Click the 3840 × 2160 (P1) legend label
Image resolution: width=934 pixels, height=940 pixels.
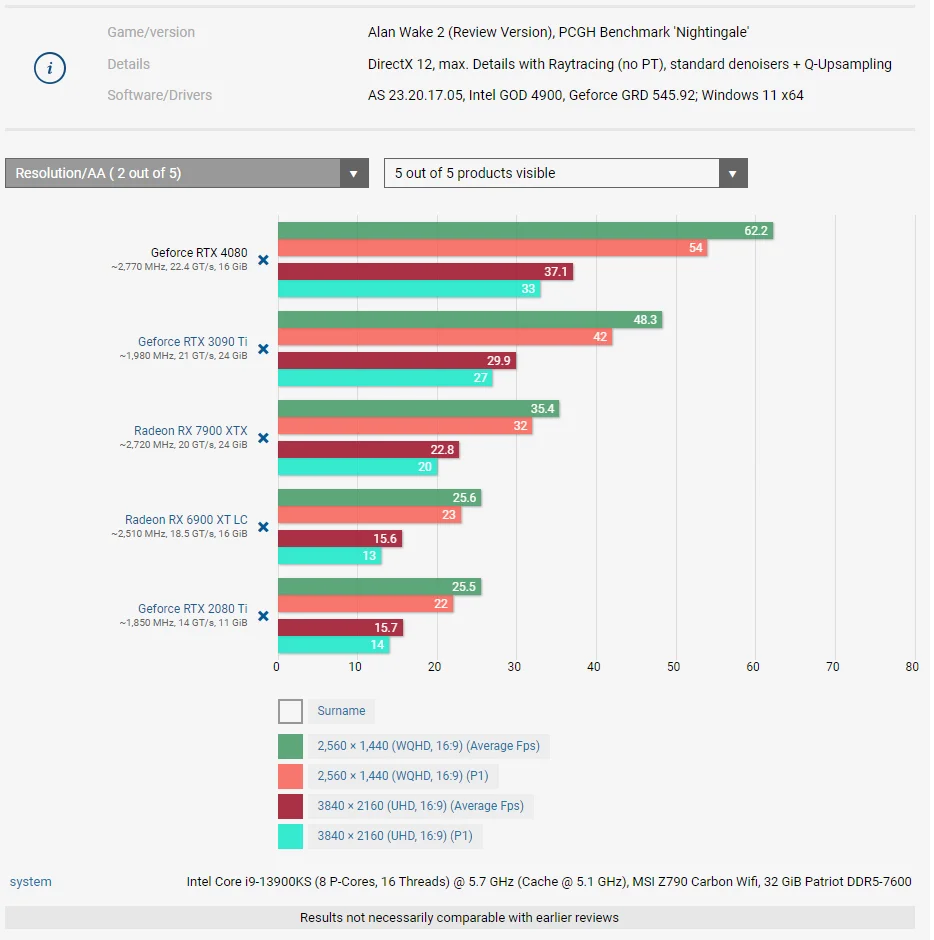point(395,836)
